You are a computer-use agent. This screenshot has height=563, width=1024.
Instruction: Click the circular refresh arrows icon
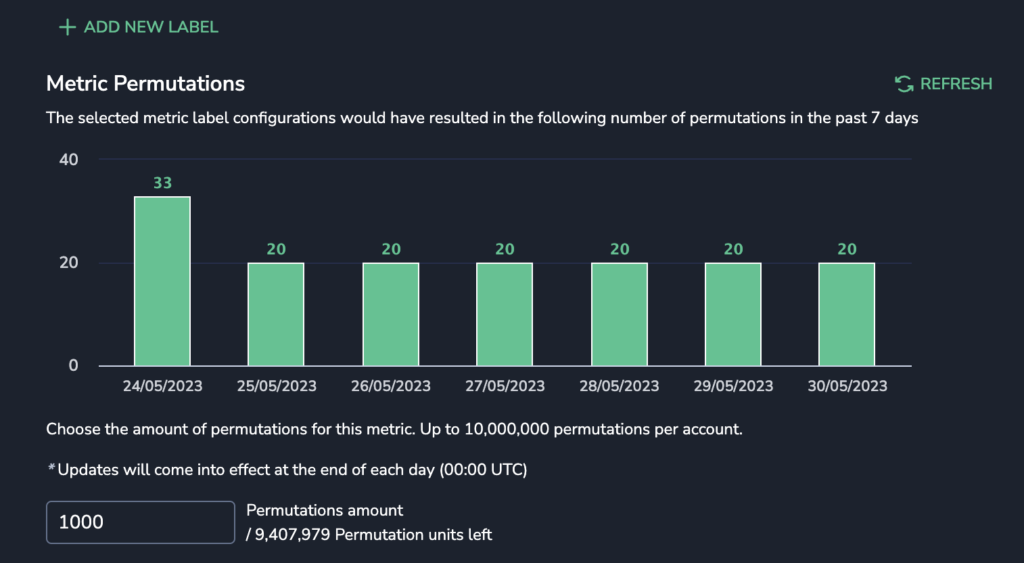(904, 84)
